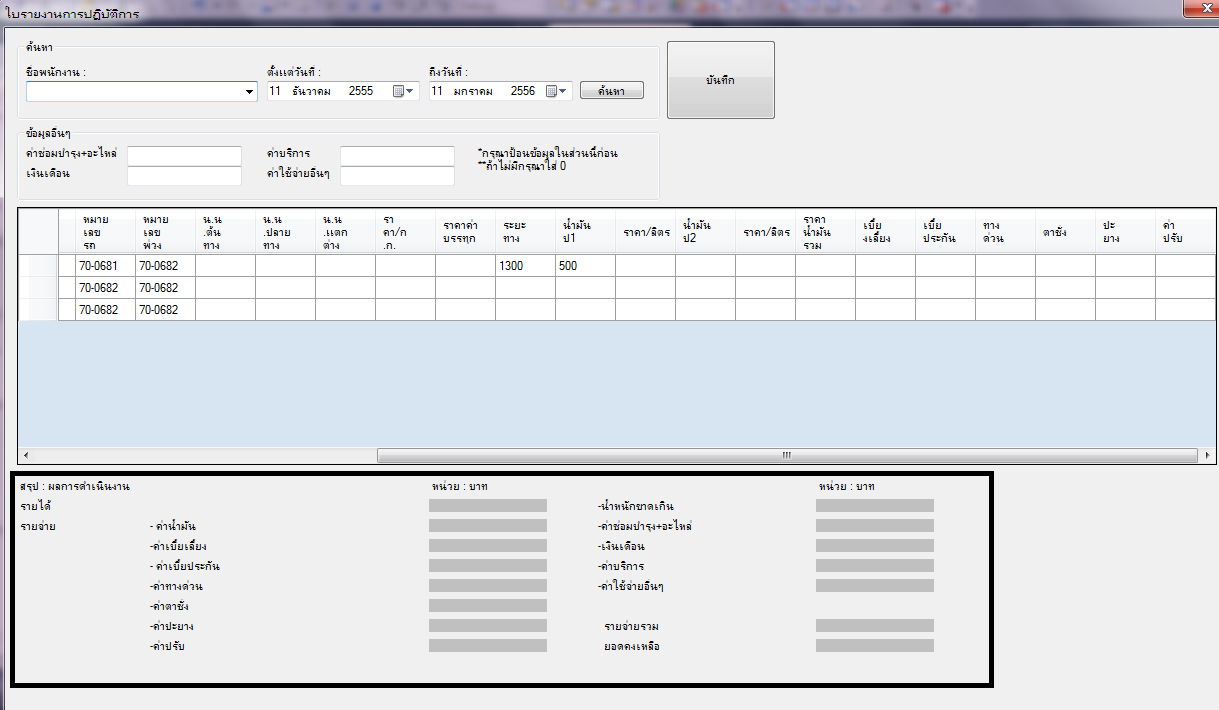Viewport: 1219px width, 710px height.
Task: Click the ราคาน้ำมันรวม column header
Action: click(825, 231)
